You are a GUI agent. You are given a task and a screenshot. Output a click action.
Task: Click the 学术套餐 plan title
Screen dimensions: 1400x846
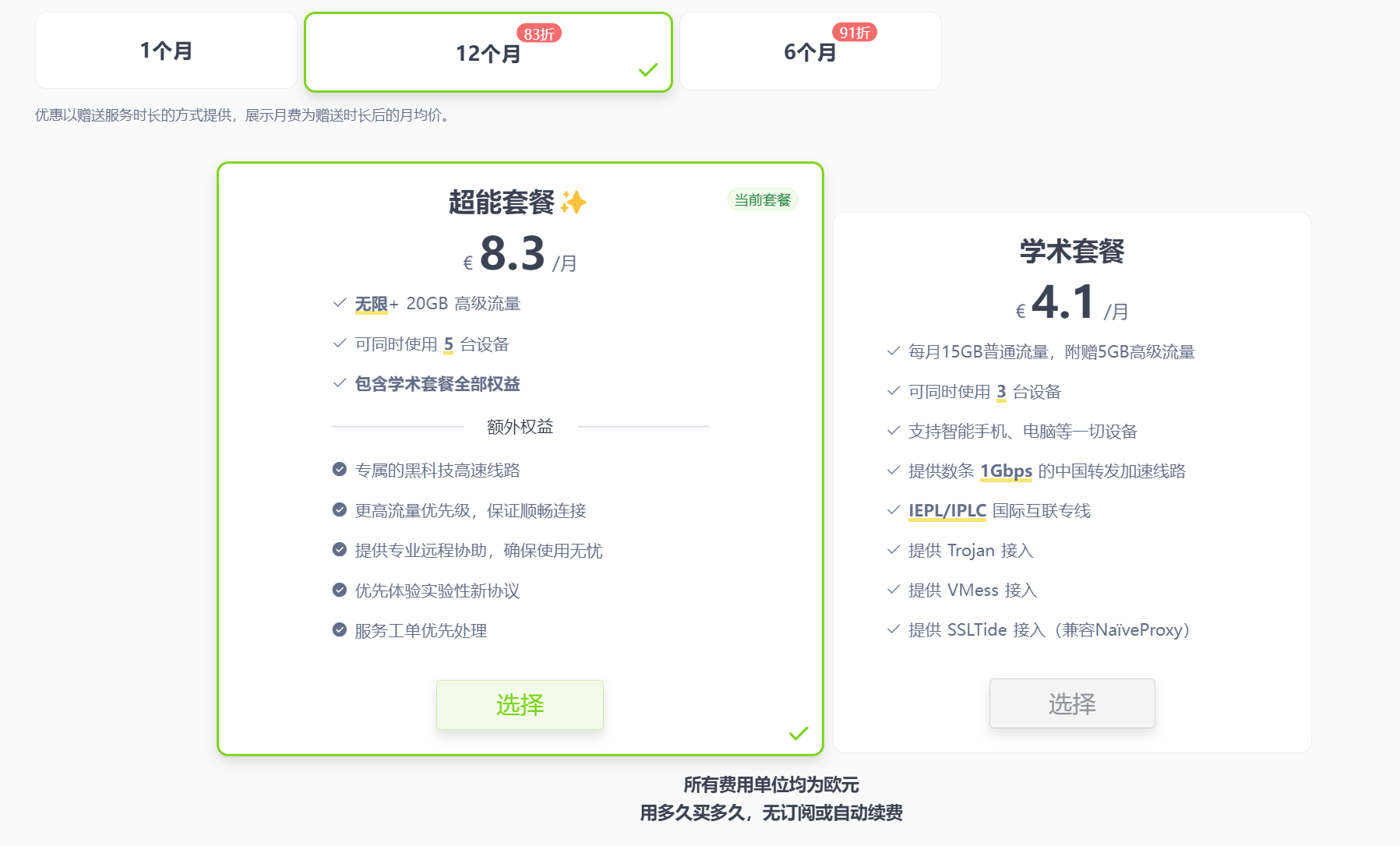click(1072, 251)
